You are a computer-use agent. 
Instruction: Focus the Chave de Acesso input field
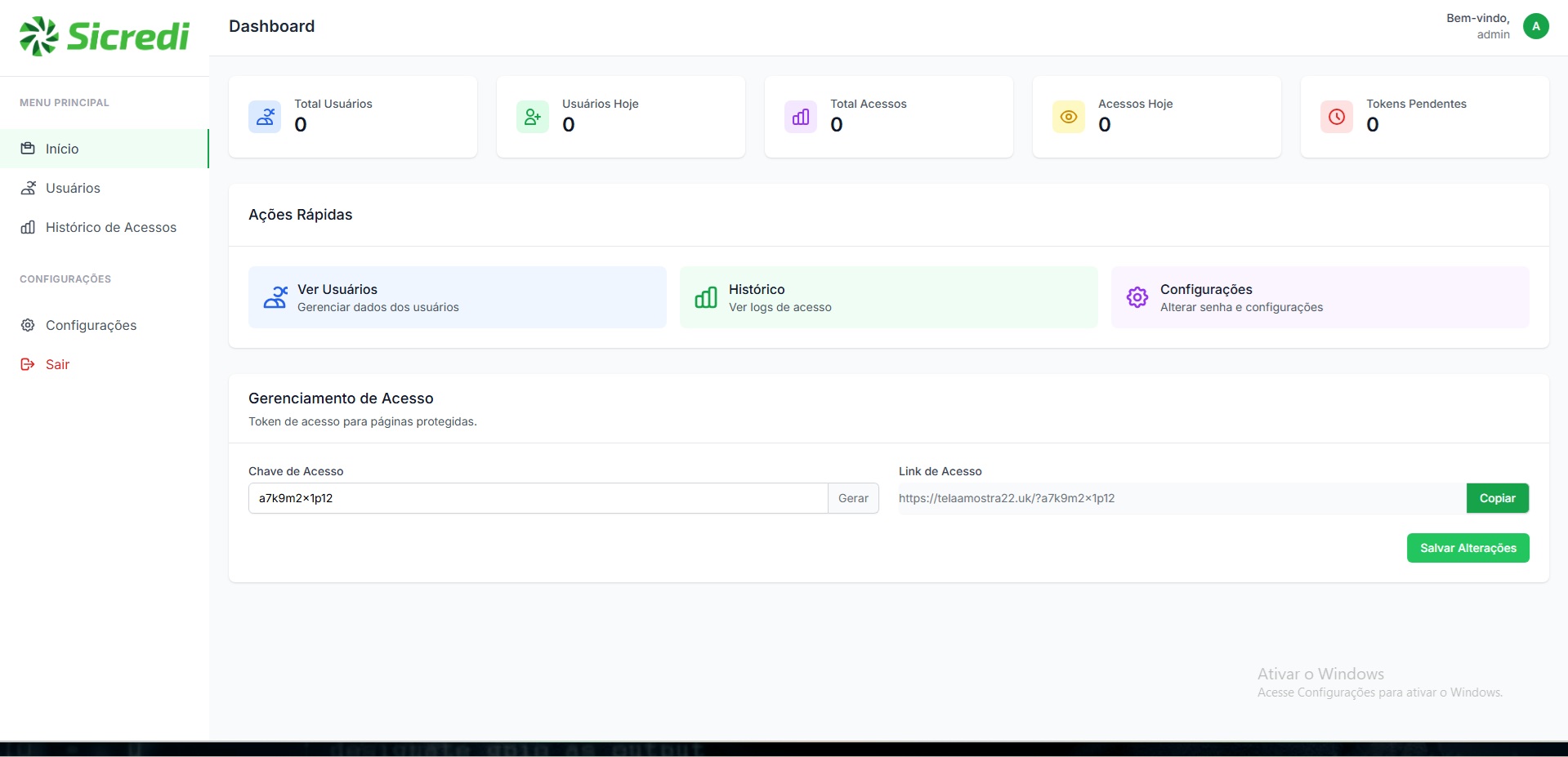[538, 498]
